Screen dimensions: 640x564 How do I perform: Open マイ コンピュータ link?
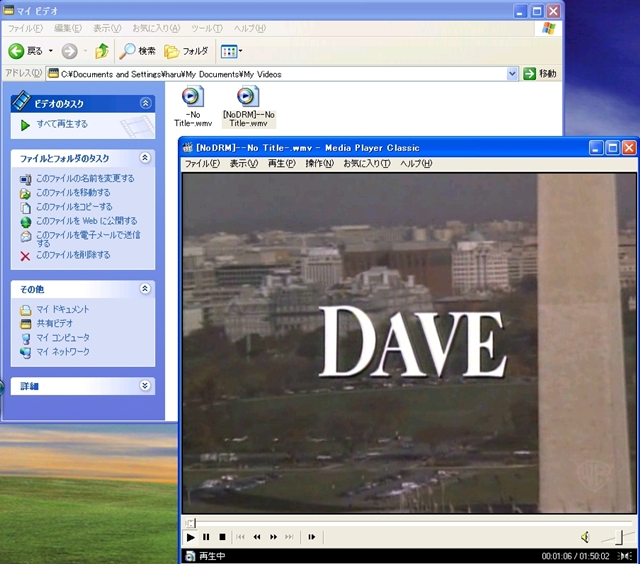(x=63, y=338)
